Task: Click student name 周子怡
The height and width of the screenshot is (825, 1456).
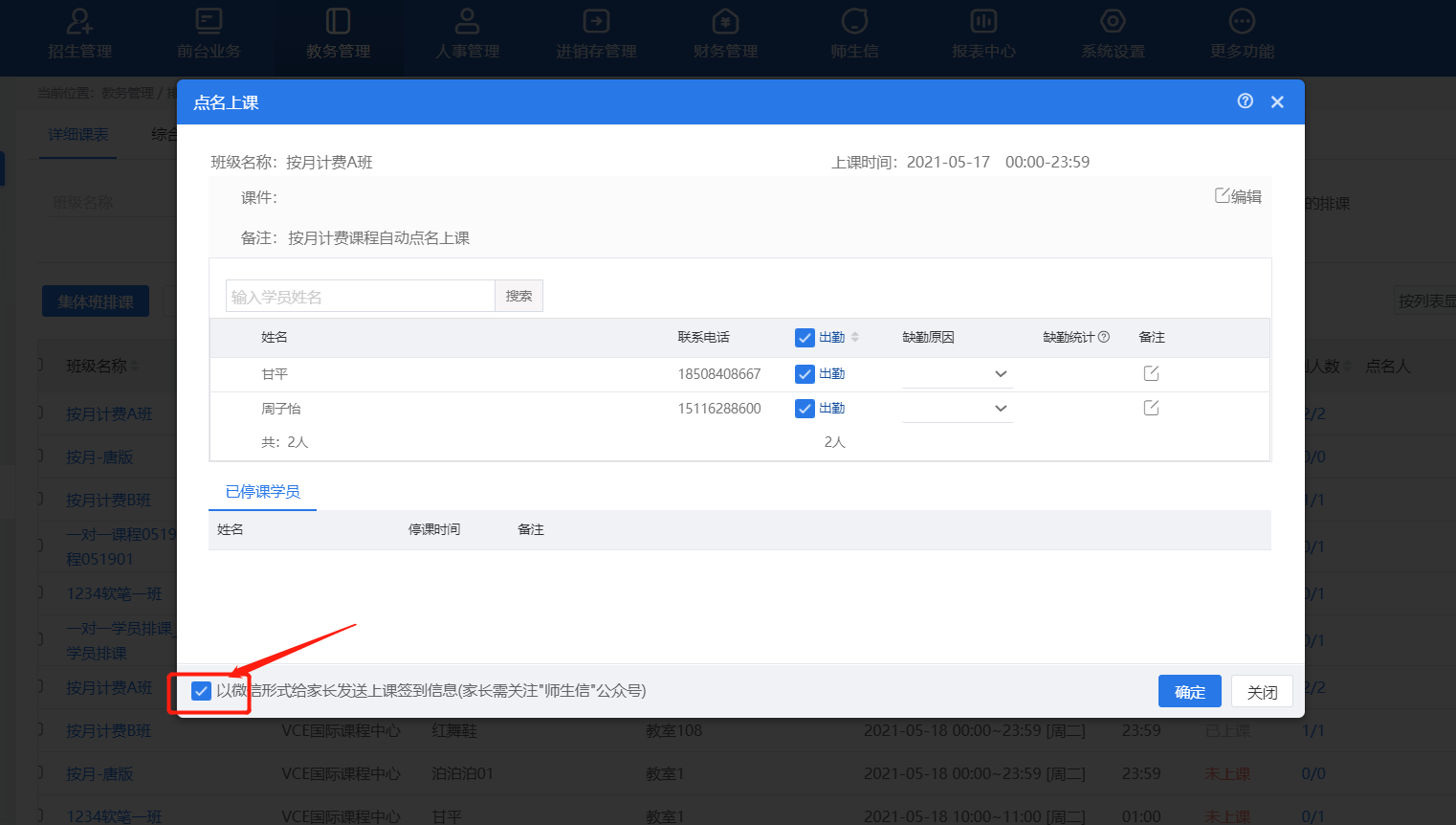Action: click(x=281, y=409)
